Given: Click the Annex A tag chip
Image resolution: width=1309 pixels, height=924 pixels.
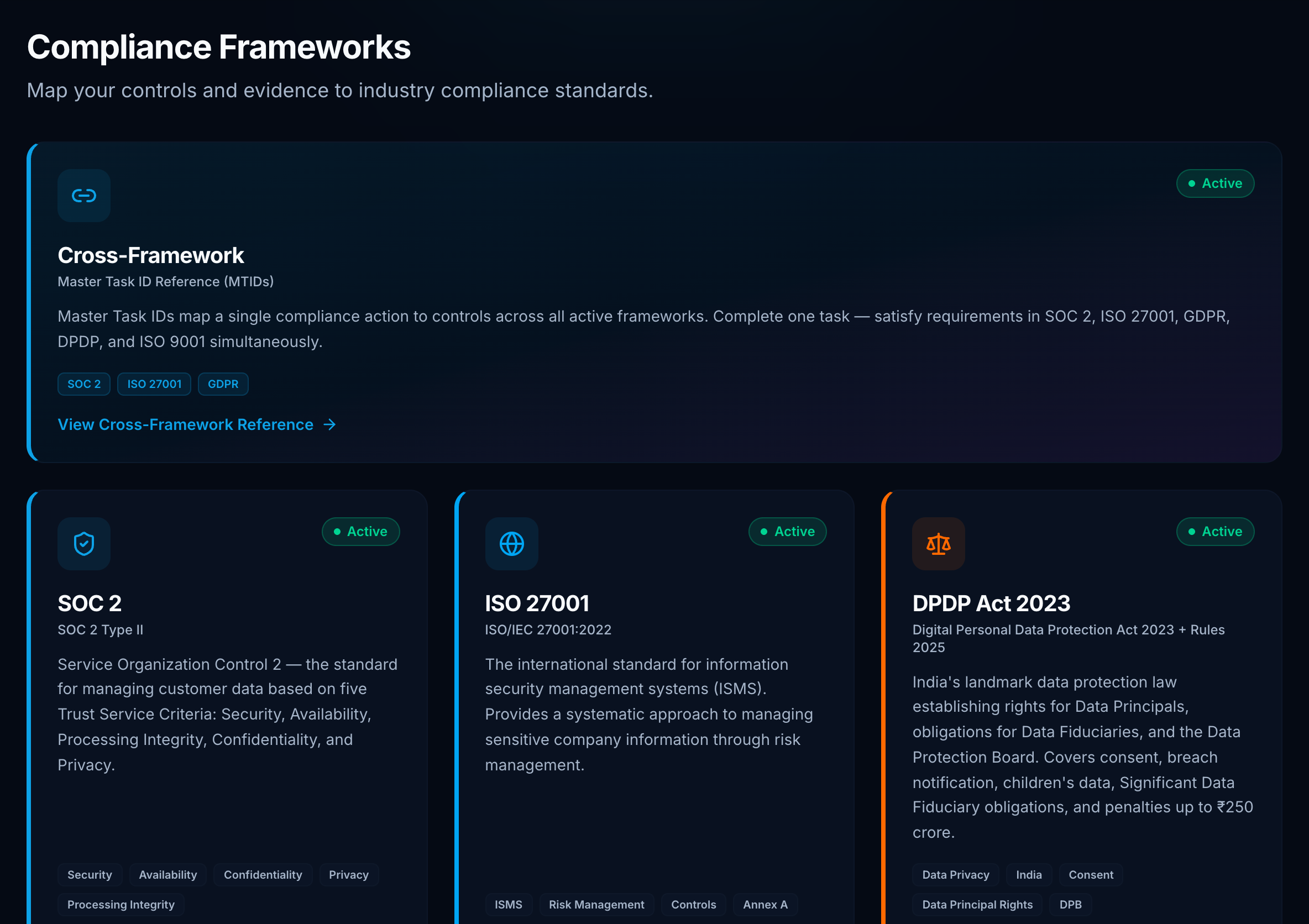Looking at the screenshot, I should pos(765,904).
